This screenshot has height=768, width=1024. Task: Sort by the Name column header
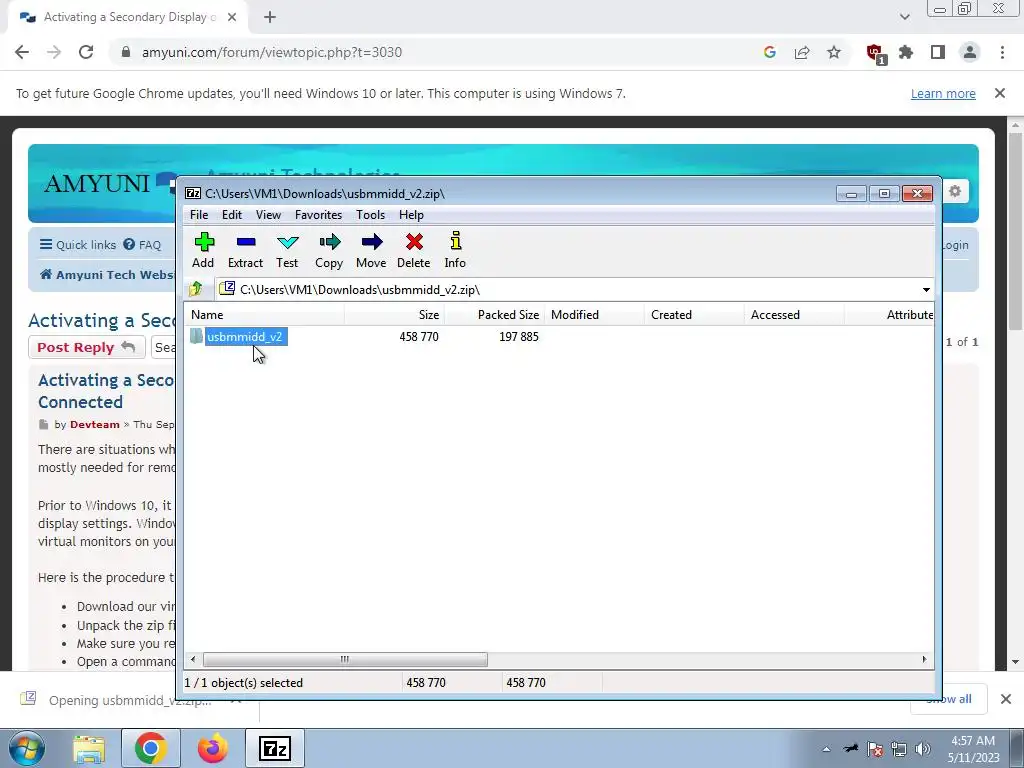pyautogui.click(x=264, y=315)
